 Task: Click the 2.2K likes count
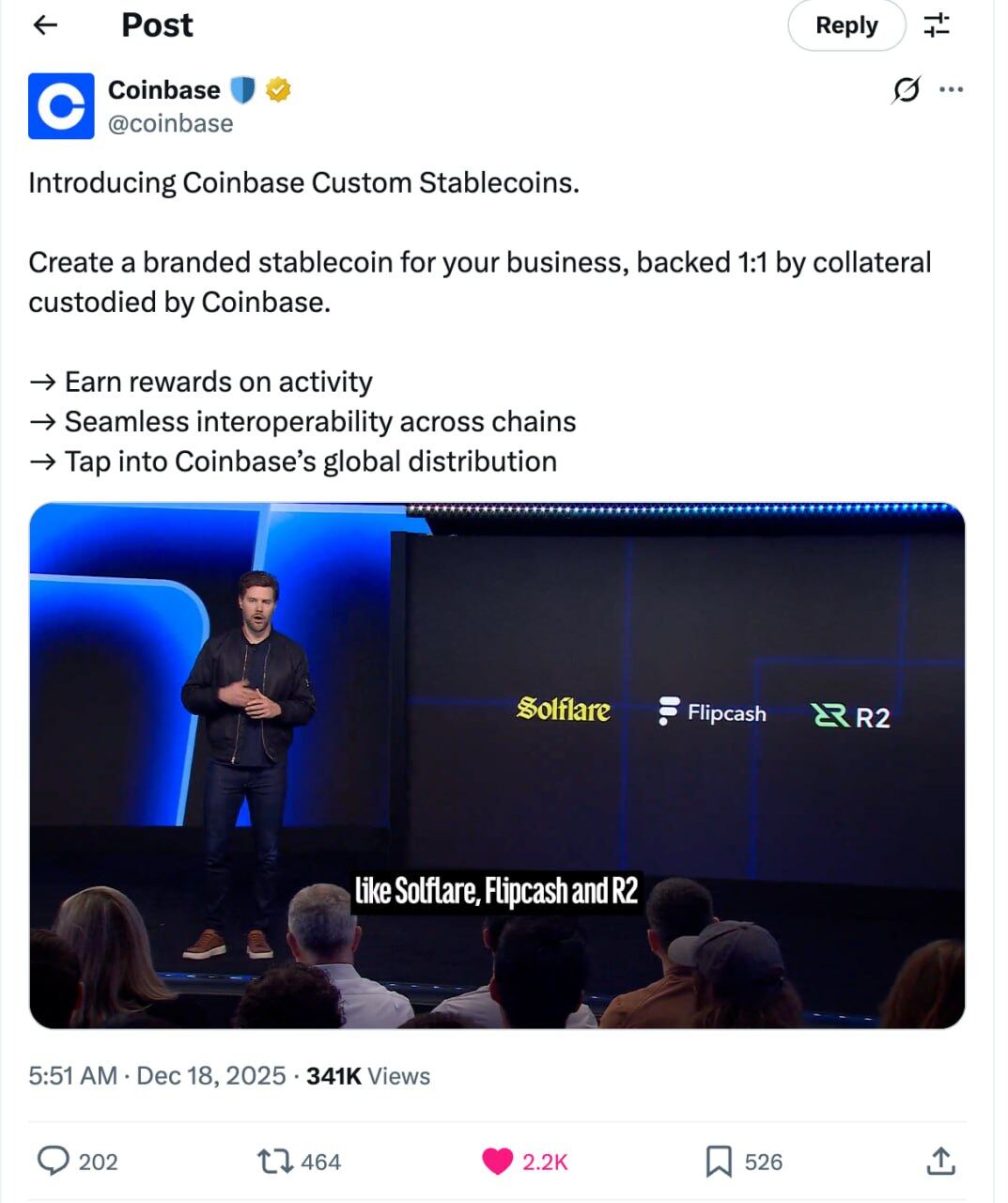pos(545,1163)
